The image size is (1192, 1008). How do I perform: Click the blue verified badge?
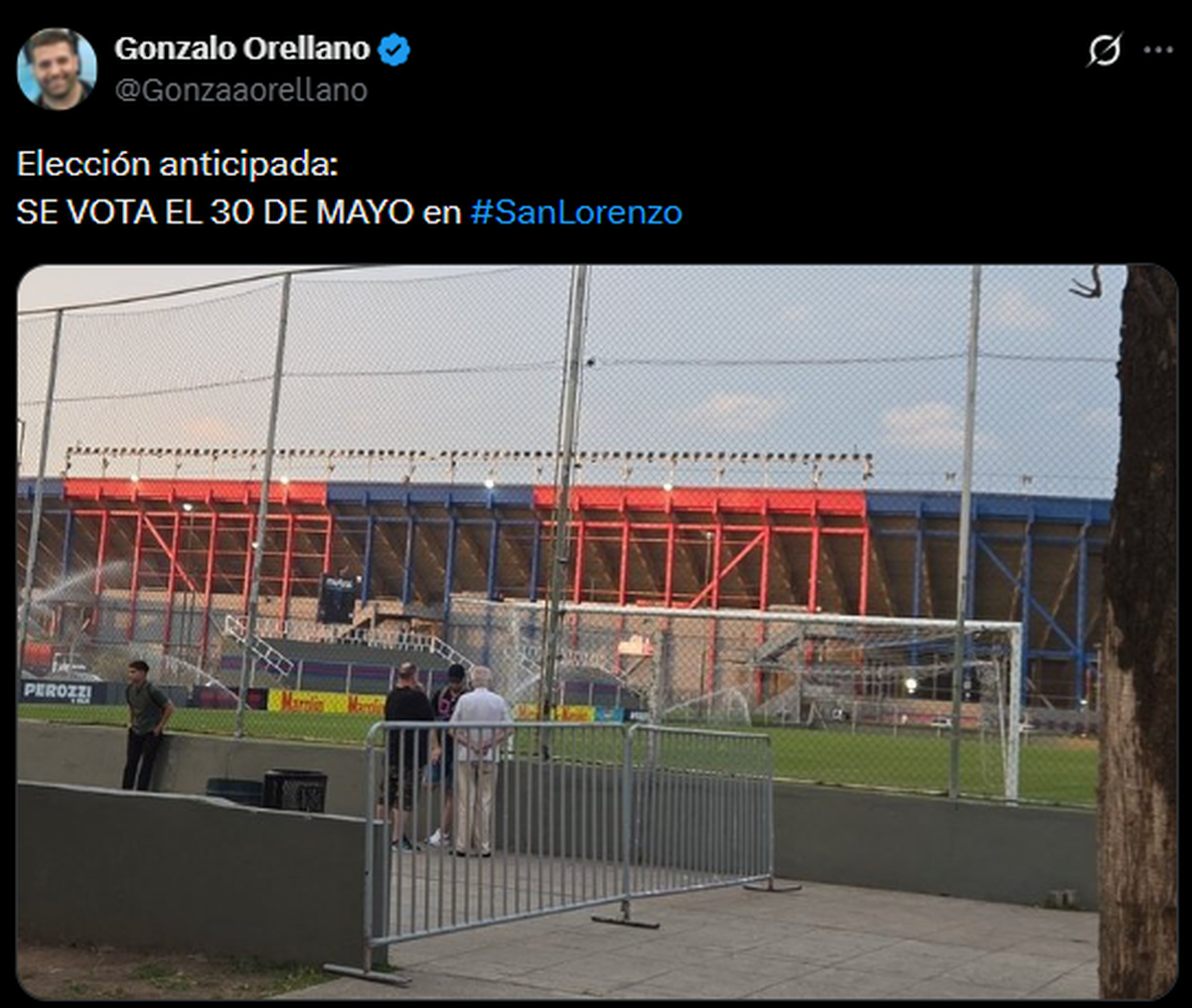394,49
